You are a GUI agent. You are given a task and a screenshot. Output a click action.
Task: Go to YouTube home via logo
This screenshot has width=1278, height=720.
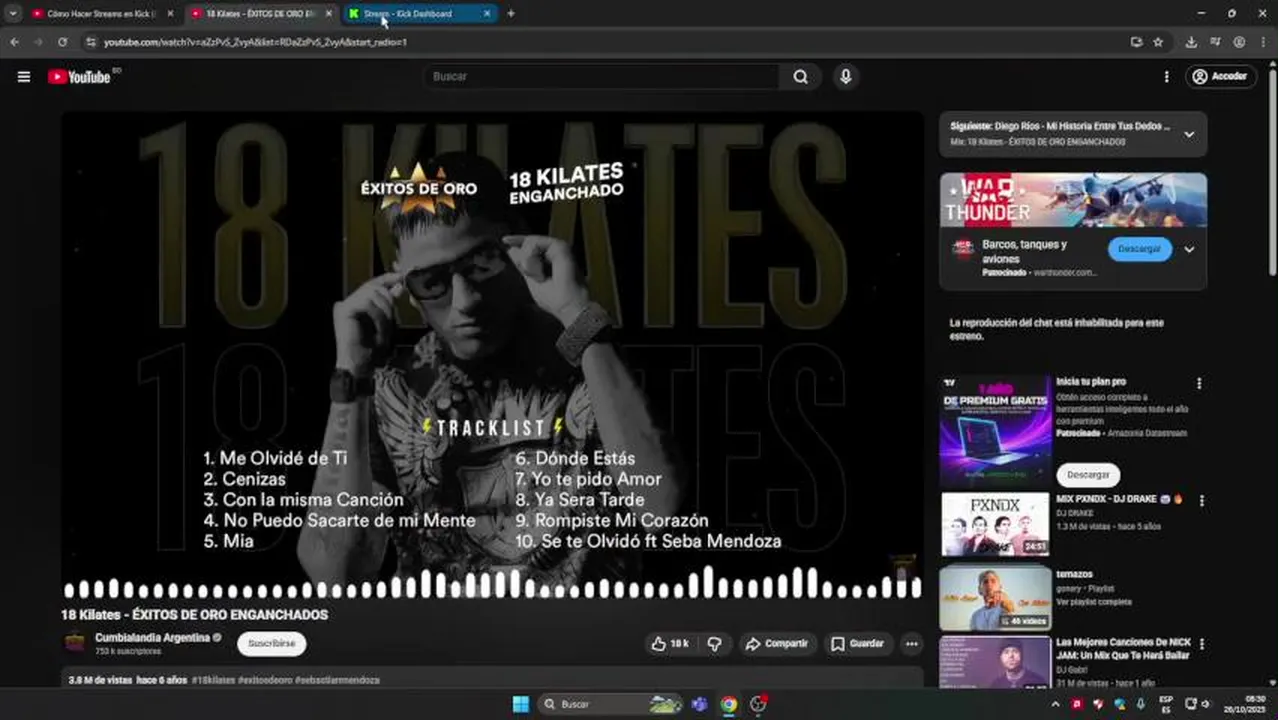coord(79,76)
